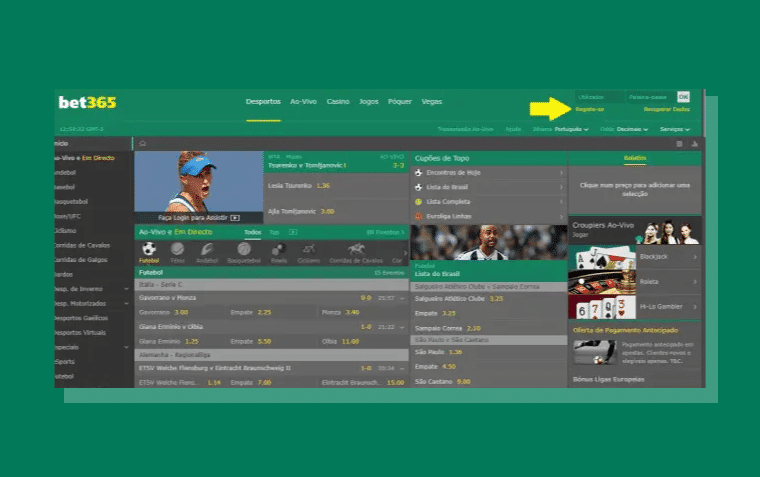The height and width of the screenshot is (477, 760).
Task: Bet on Olbia at 11.00
Action: (362, 342)
